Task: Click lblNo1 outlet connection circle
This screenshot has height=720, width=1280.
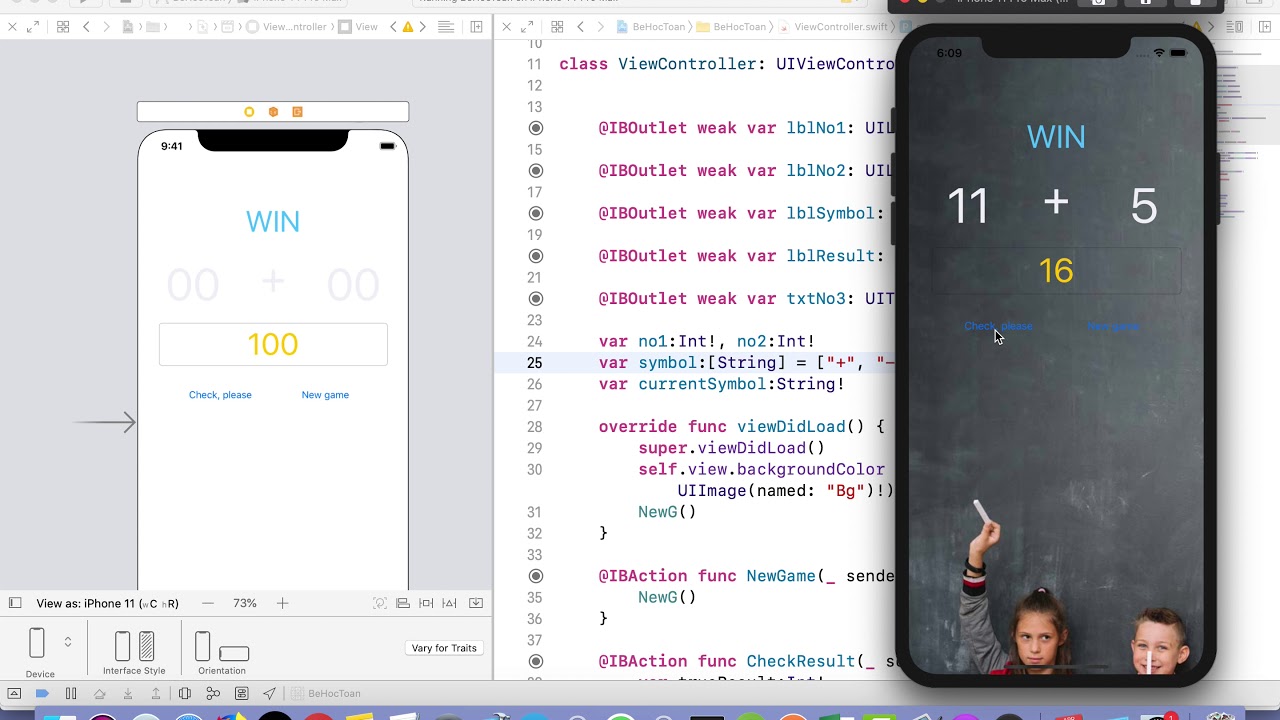Action: tap(536, 128)
